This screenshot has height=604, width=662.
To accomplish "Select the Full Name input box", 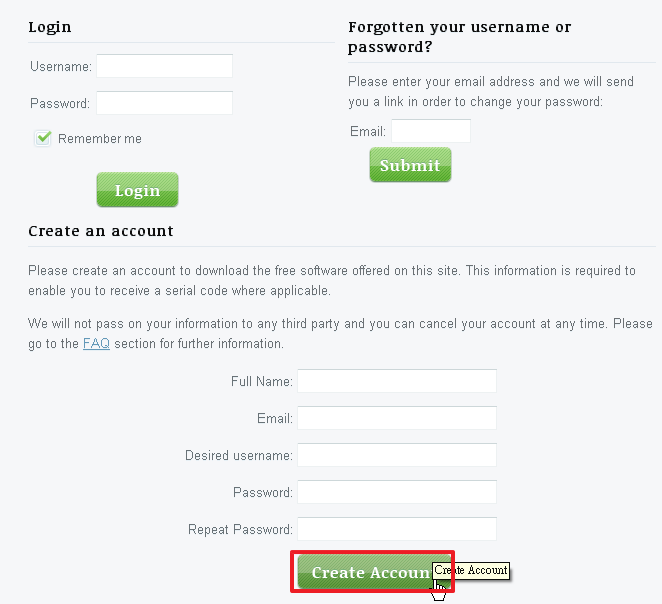I will pos(397,381).
